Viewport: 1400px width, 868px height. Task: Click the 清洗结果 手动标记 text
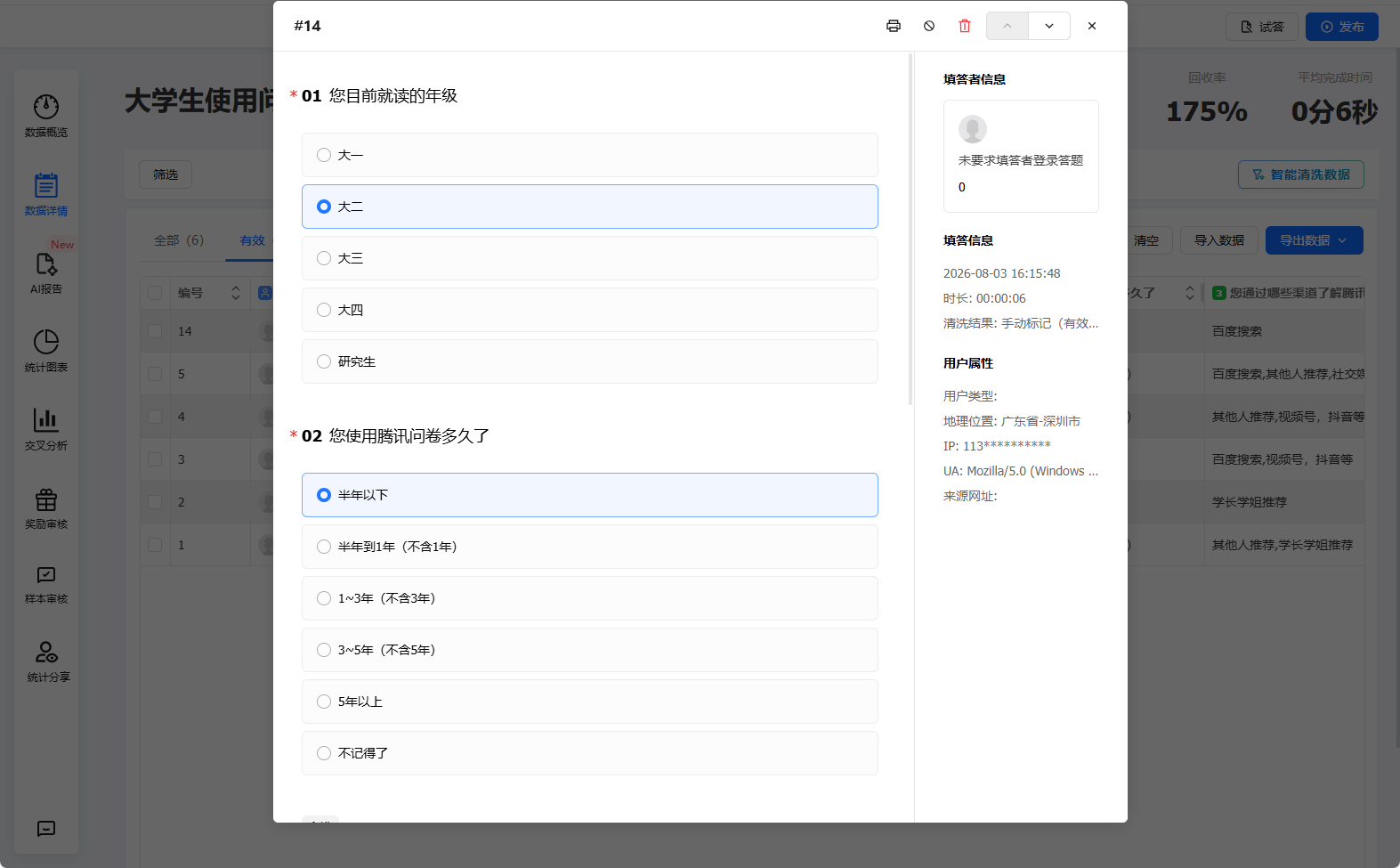click(x=1021, y=323)
